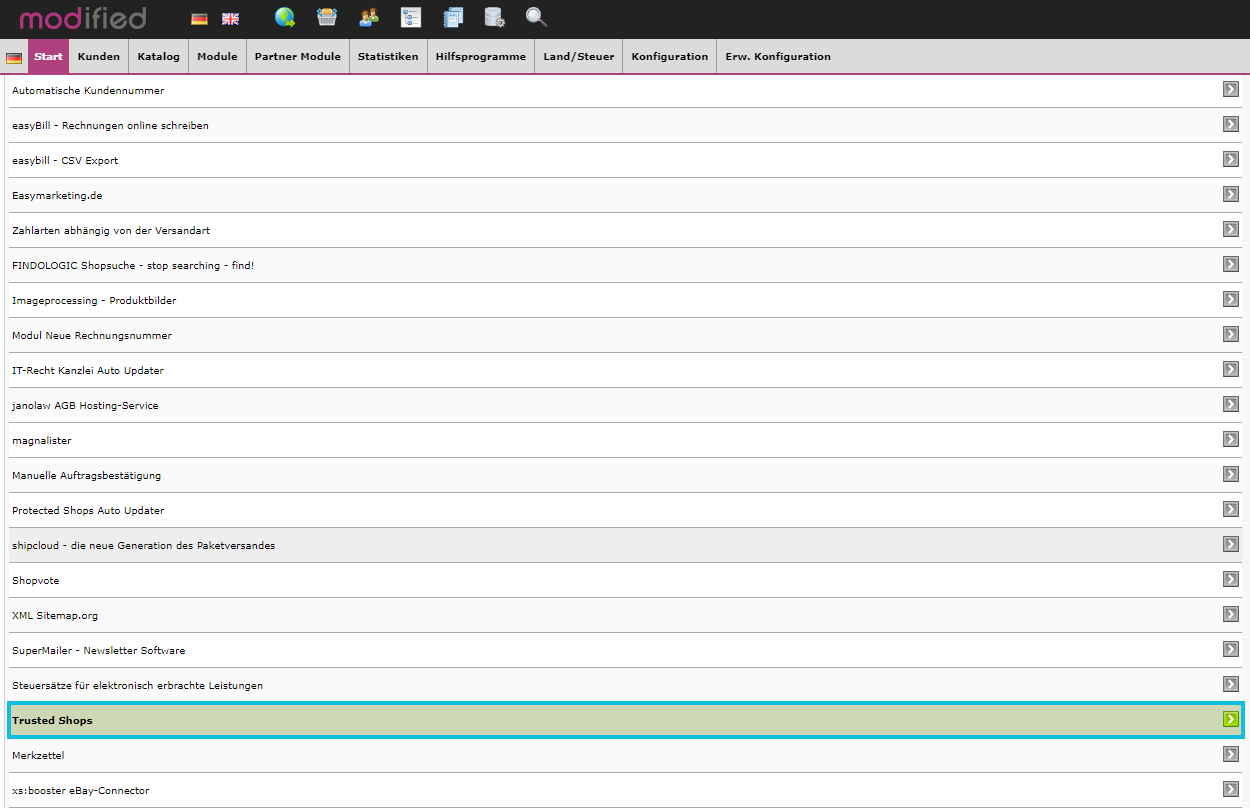Viewport: 1250px width, 808px height.
Task: Select the "Automatische Kundennummer" module name
Action: [88, 91]
